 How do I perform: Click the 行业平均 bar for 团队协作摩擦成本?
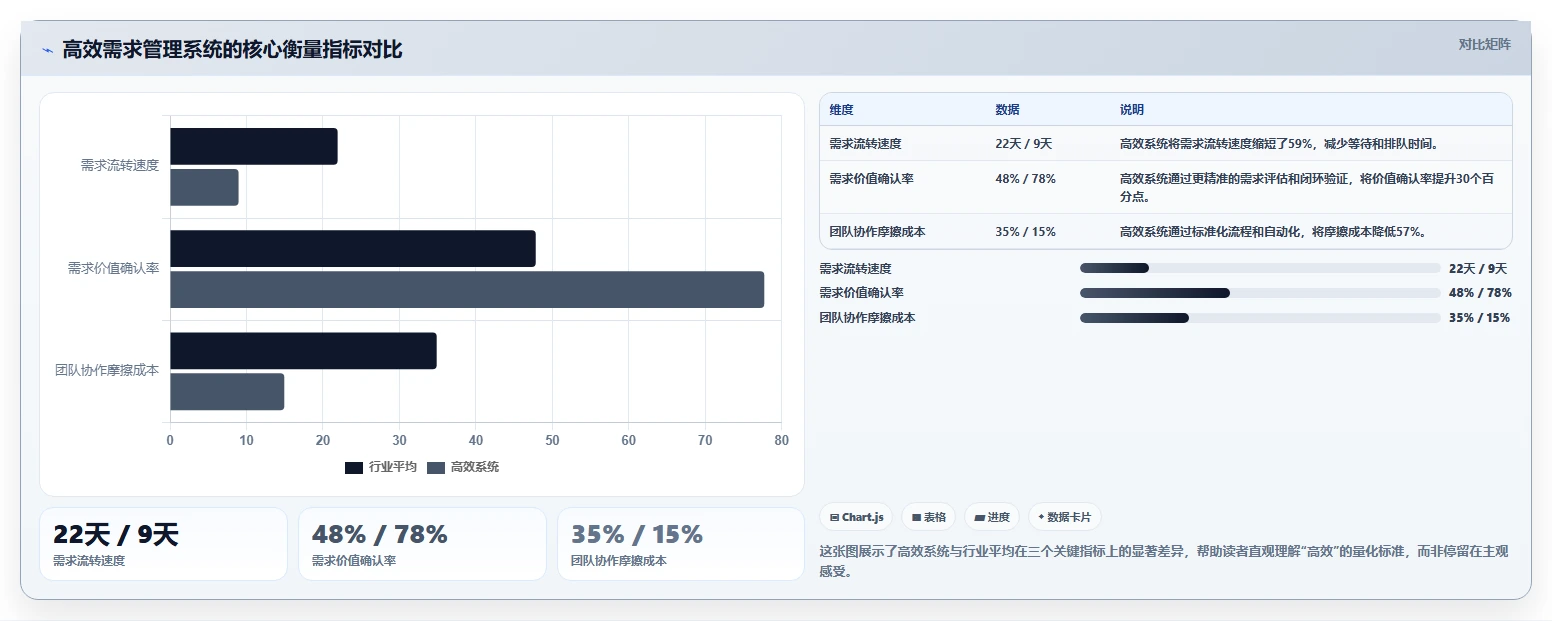point(303,351)
